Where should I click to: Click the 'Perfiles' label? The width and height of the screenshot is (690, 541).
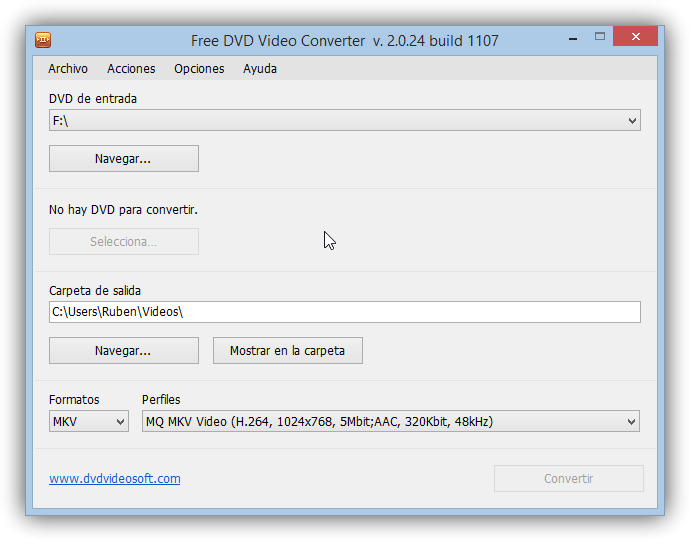pos(161,399)
